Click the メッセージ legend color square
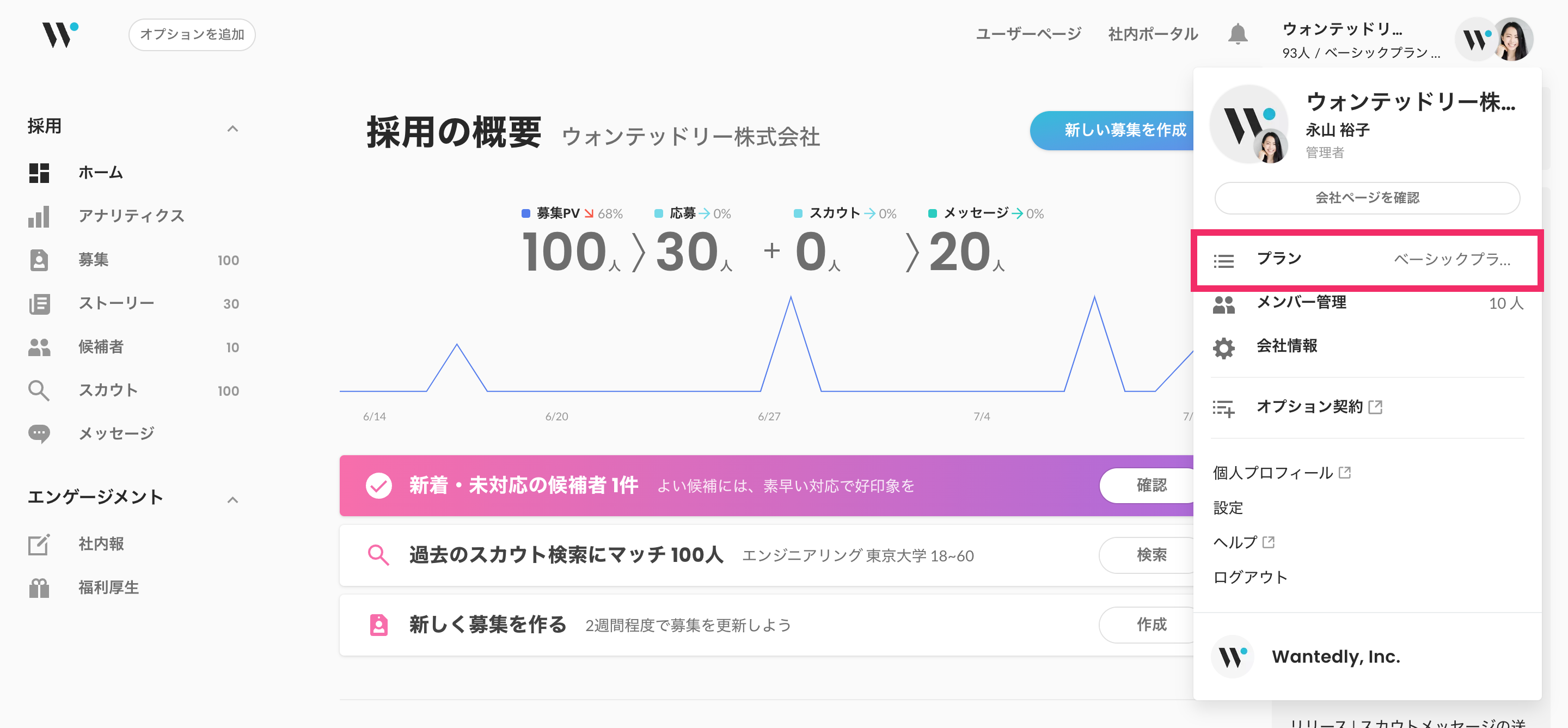This screenshot has width=1568, height=728. click(x=932, y=213)
